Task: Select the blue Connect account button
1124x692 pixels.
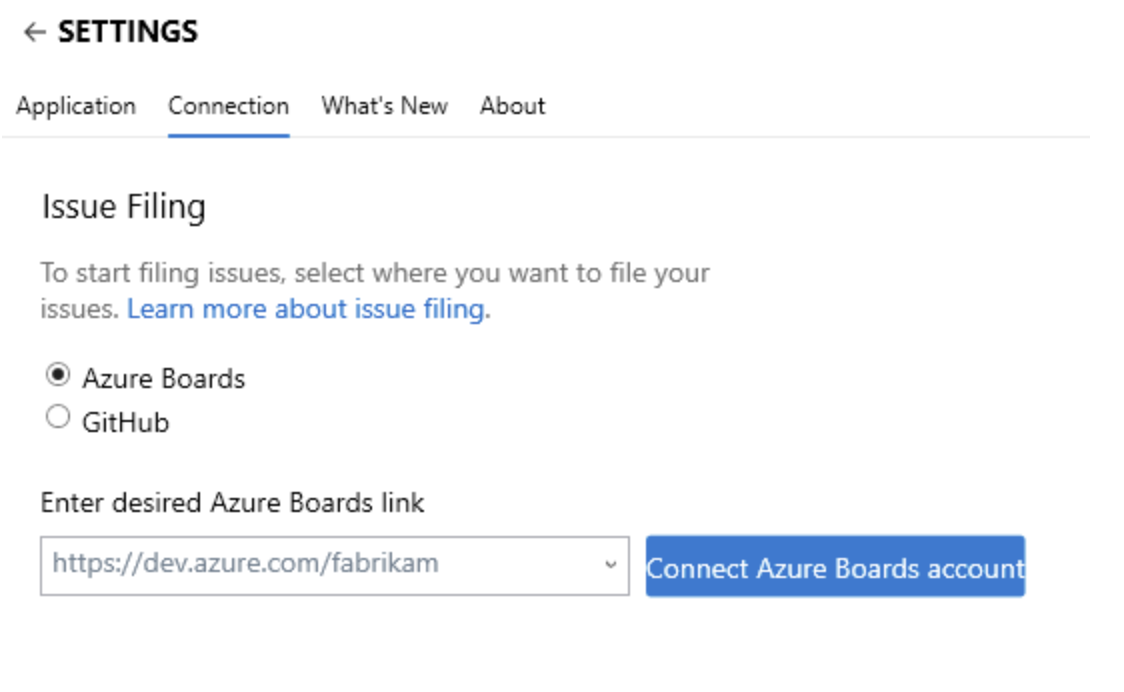Action: pos(836,567)
